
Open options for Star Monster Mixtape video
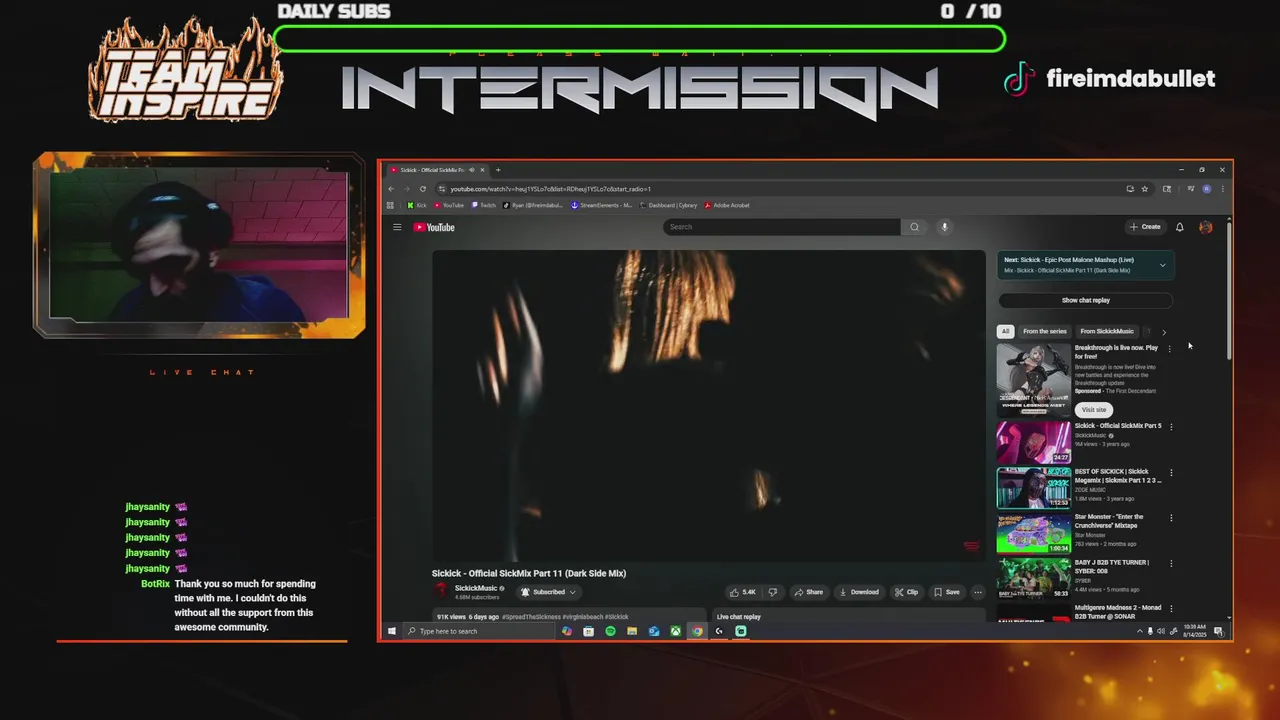pyautogui.click(x=1171, y=518)
